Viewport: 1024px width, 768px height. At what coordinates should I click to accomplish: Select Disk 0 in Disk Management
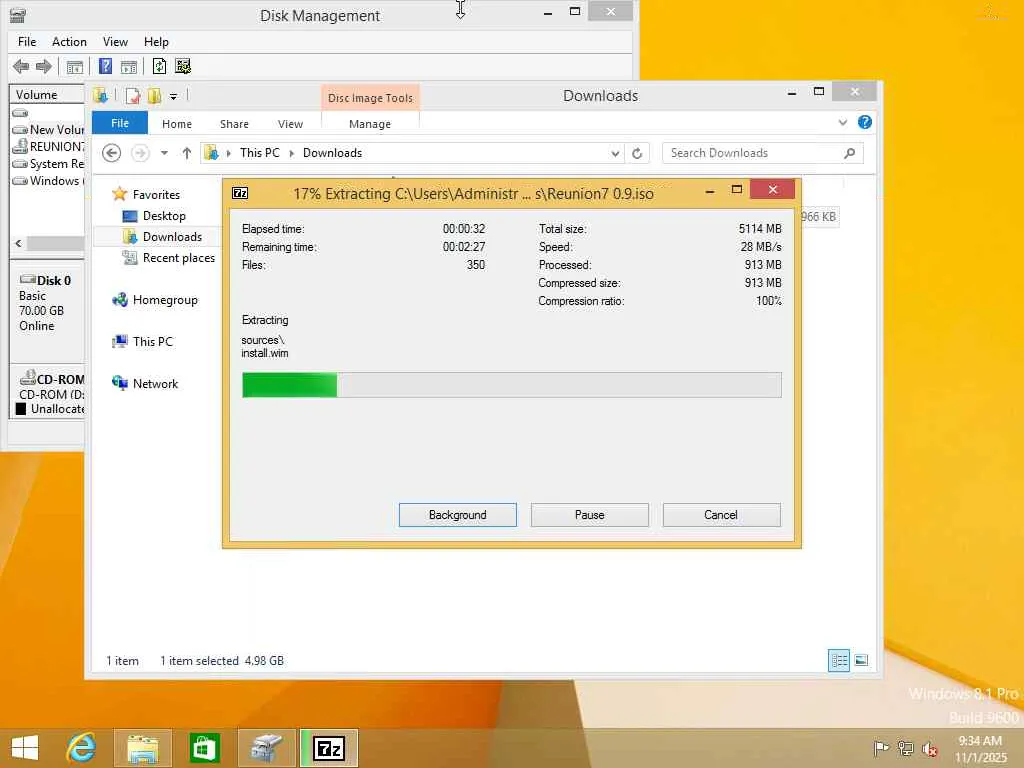[x=47, y=303]
